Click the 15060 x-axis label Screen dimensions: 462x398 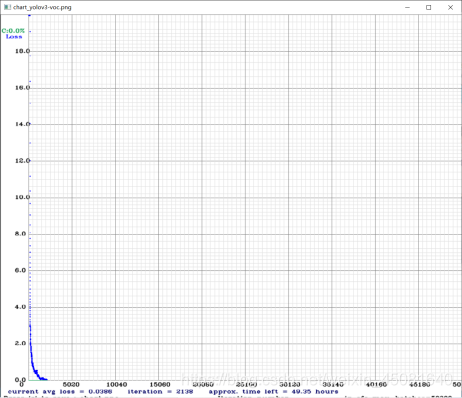[160, 384]
